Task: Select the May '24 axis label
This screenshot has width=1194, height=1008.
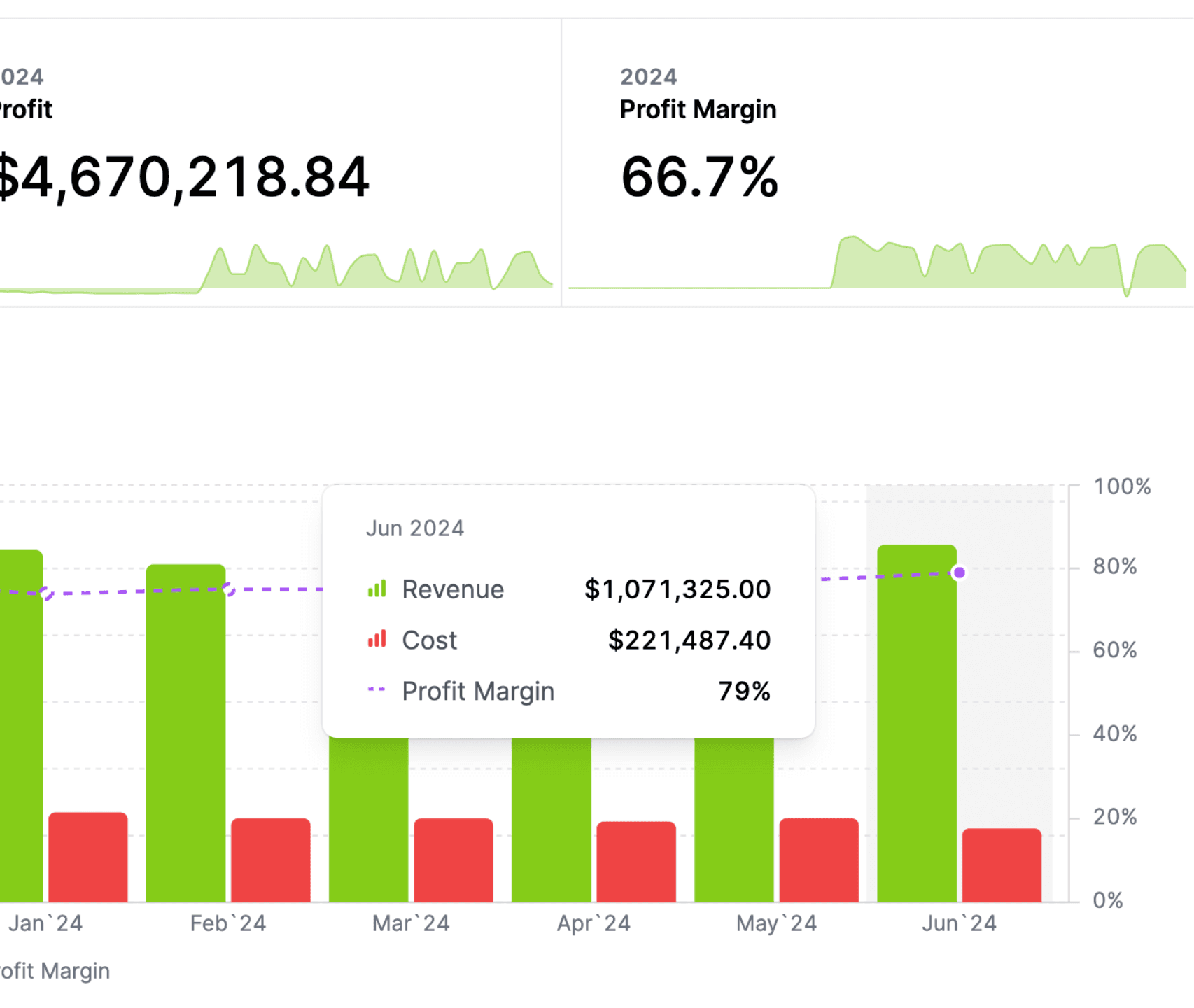Action: (775, 923)
